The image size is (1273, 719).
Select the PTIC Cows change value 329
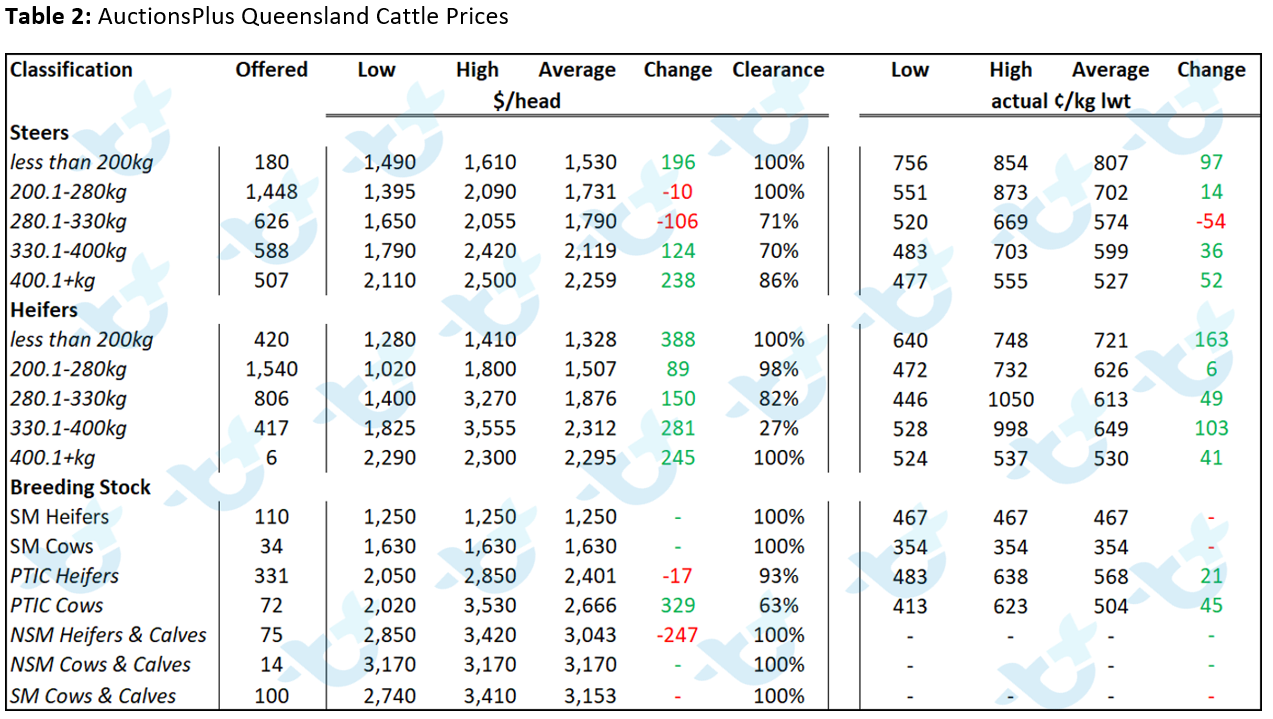[x=677, y=605]
